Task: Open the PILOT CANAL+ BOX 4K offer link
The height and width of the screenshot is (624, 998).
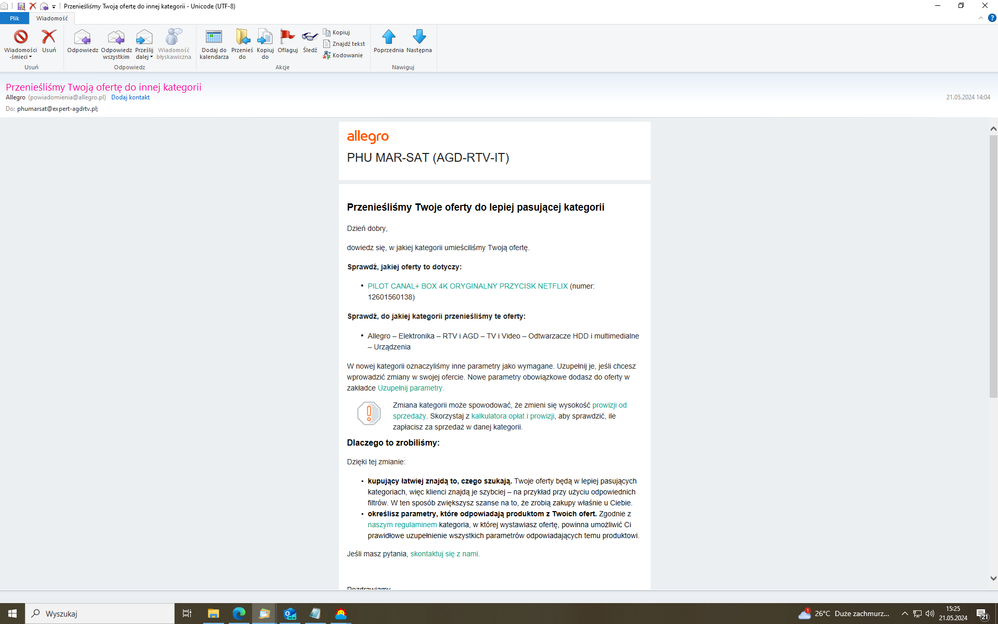Action: (x=467, y=286)
